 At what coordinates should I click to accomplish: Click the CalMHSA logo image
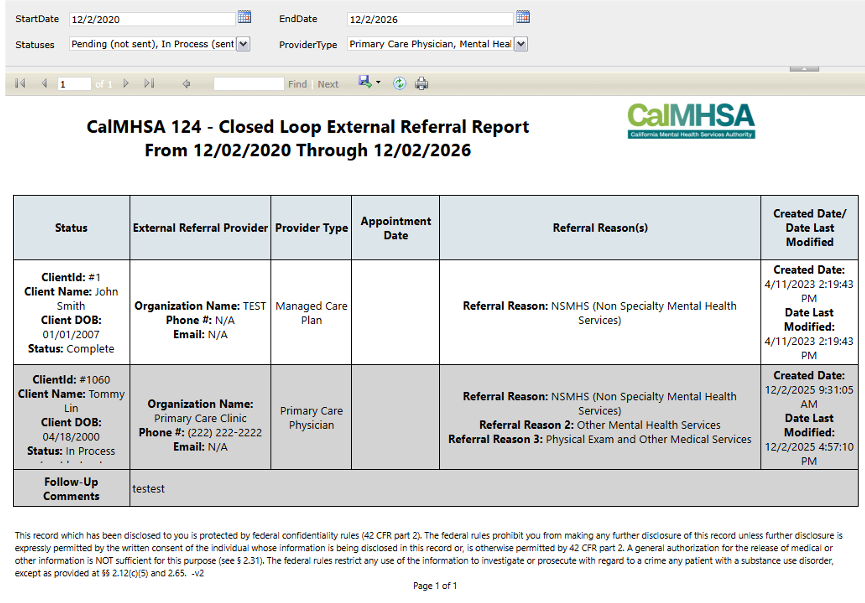690,121
